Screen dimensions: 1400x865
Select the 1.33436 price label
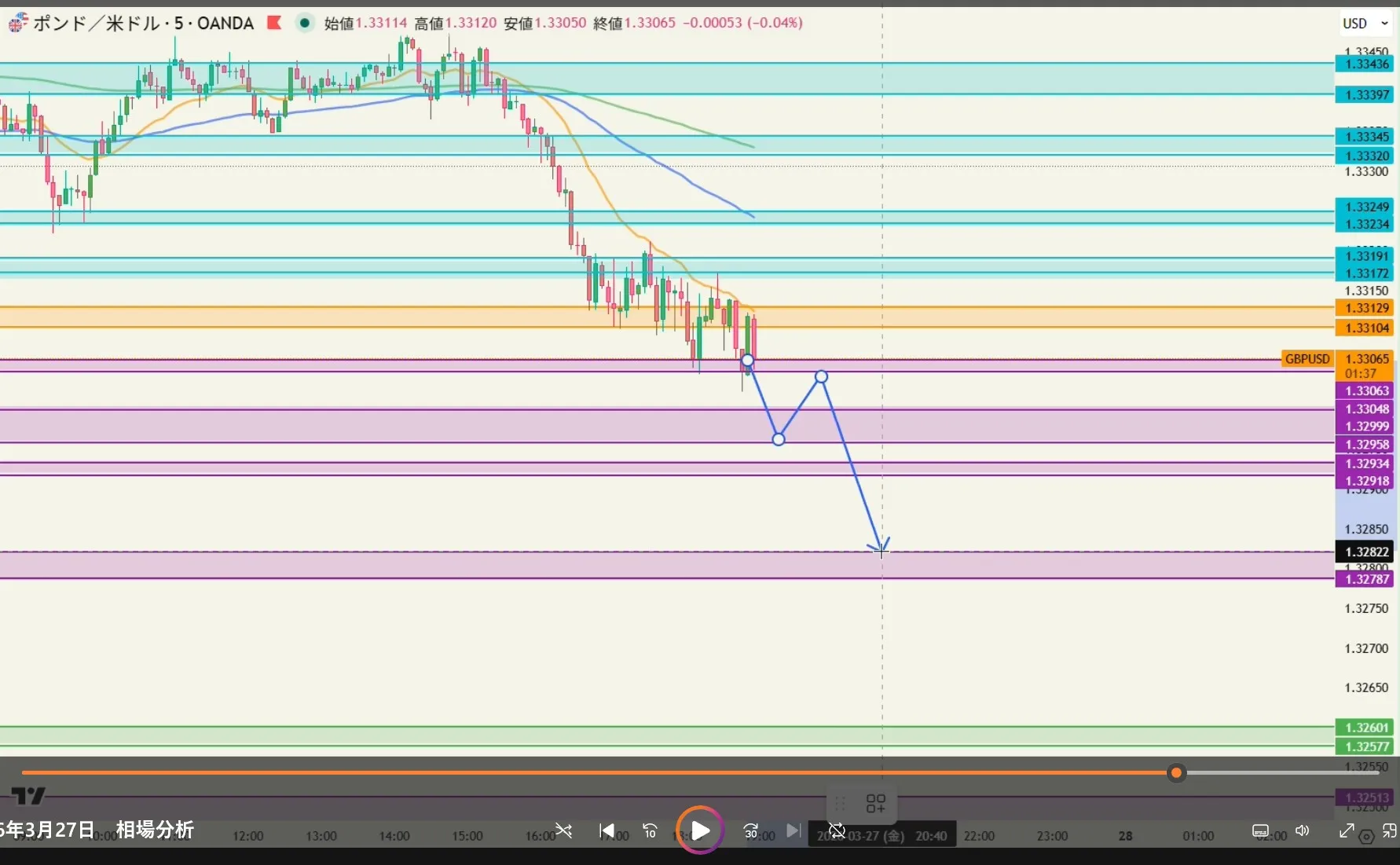point(1365,64)
